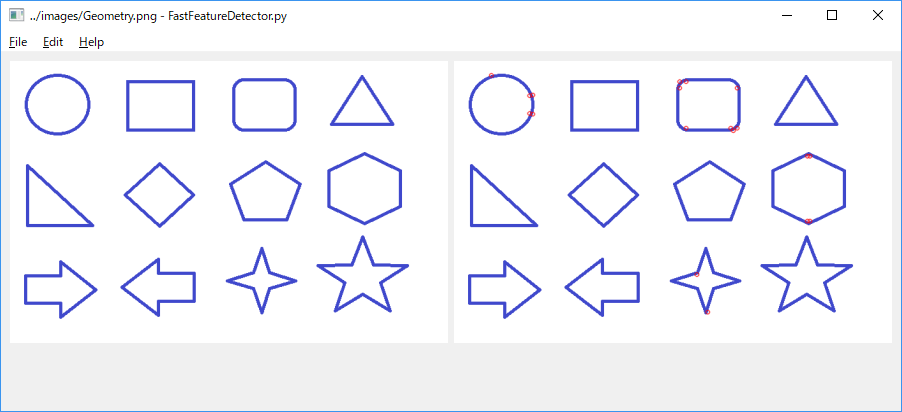Click the circle with keypoints in the right image

point(502,104)
